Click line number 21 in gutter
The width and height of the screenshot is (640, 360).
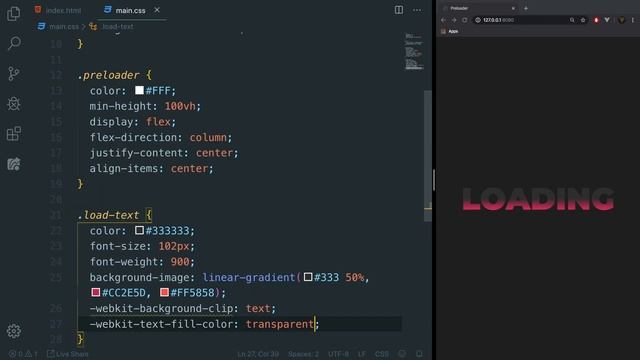pos(56,215)
